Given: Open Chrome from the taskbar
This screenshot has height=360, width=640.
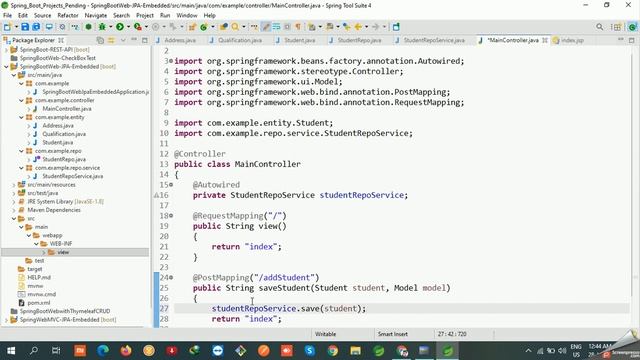Looking at the screenshot, I should (x=333, y=351).
